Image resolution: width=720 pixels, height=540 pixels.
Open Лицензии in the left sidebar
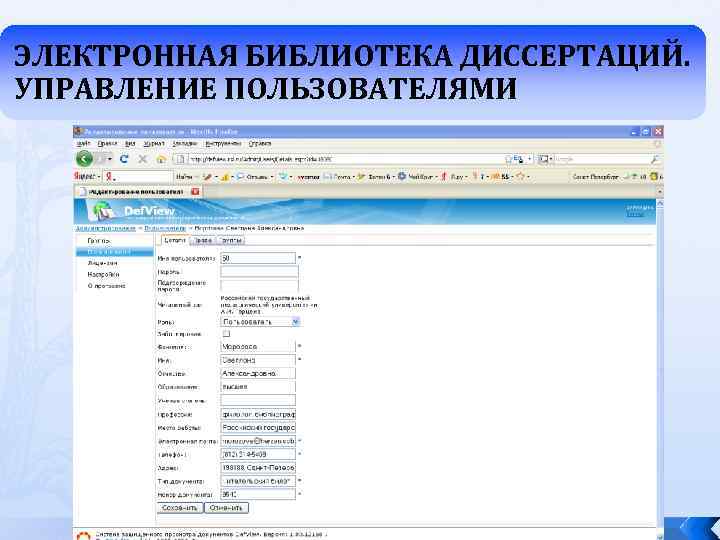(x=102, y=263)
